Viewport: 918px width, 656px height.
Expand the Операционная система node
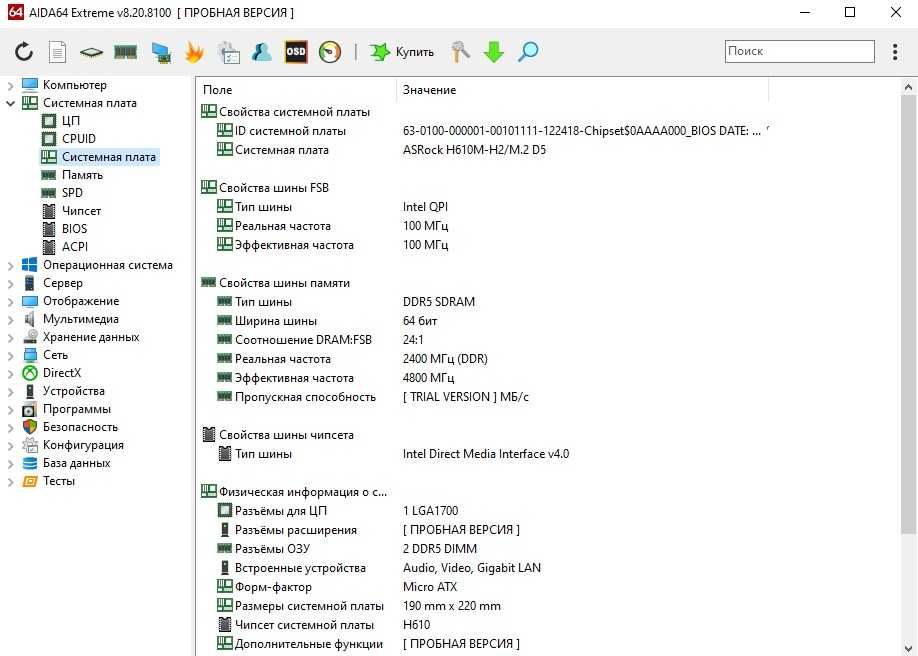point(11,266)
